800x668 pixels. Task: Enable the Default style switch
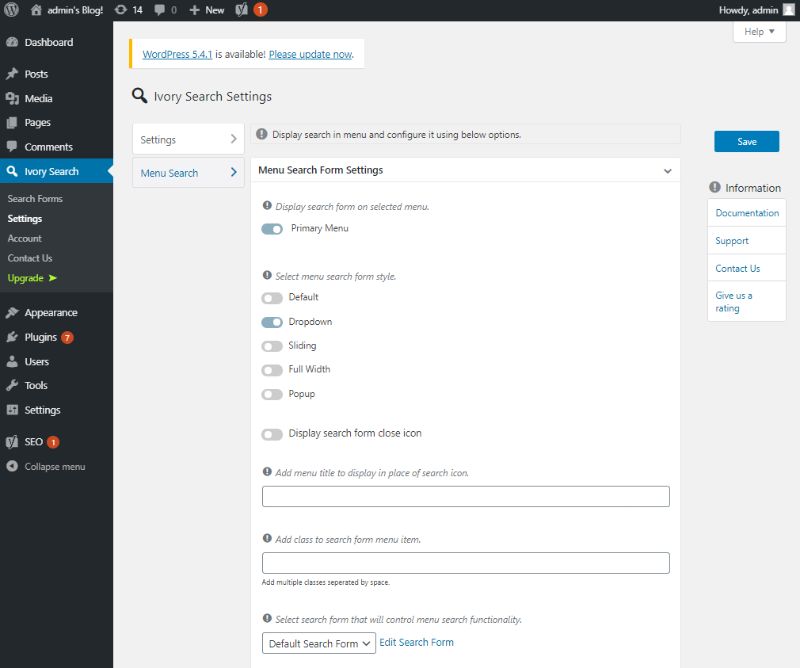coord(272,298)
